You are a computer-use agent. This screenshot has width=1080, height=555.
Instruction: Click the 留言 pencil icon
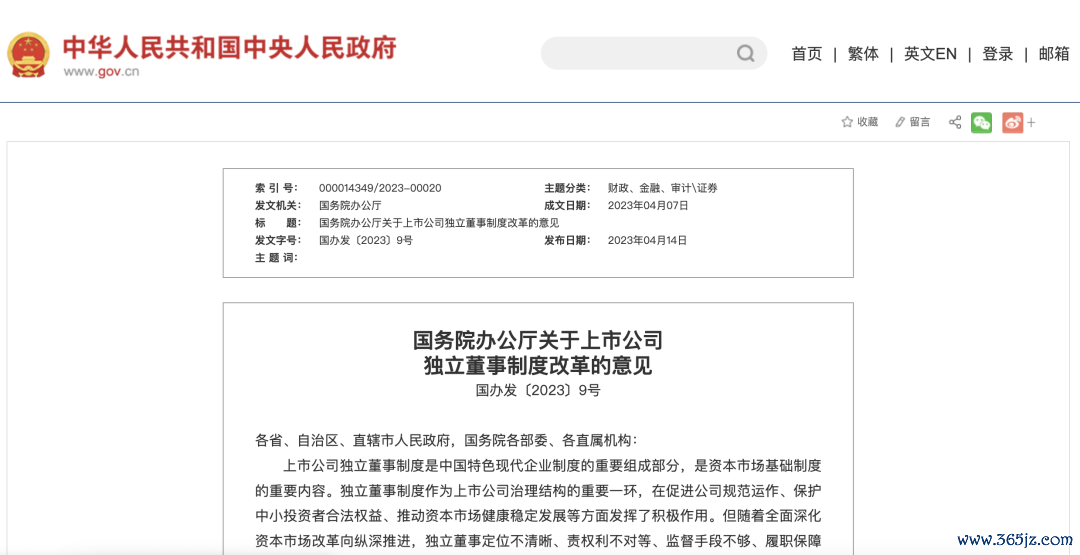pos(900,122)
